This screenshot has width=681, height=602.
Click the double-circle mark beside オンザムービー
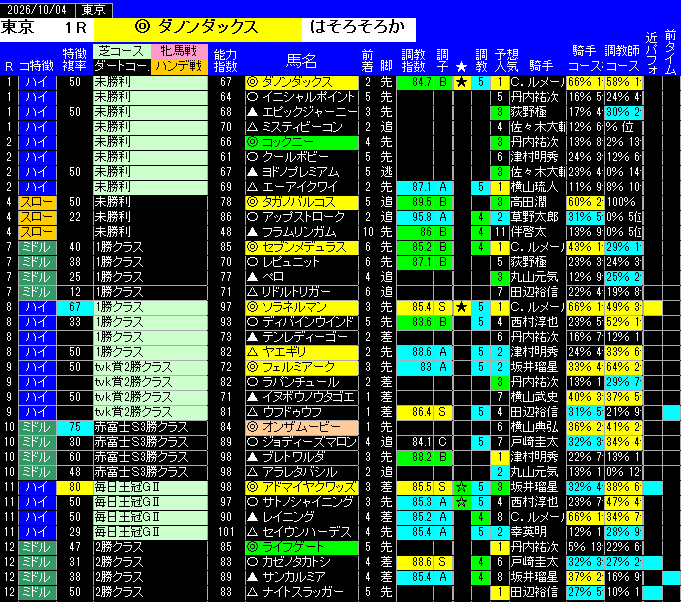pyautogui.click(x=252, y=427)
